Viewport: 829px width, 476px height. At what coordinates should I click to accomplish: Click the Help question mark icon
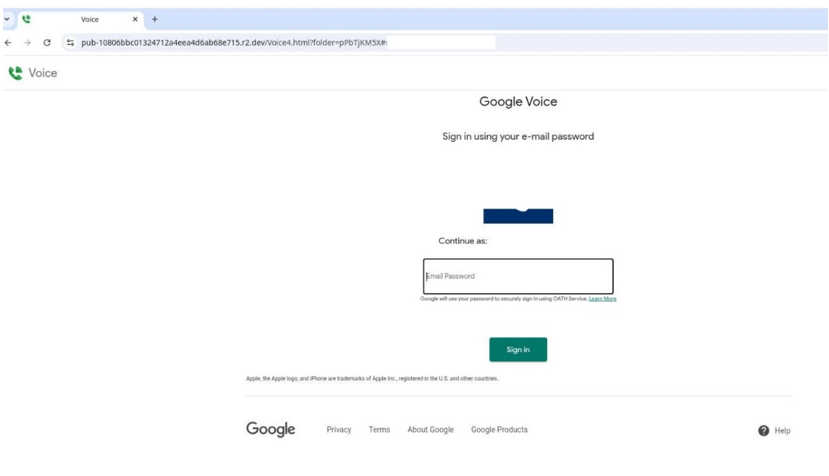coord(764,430)
